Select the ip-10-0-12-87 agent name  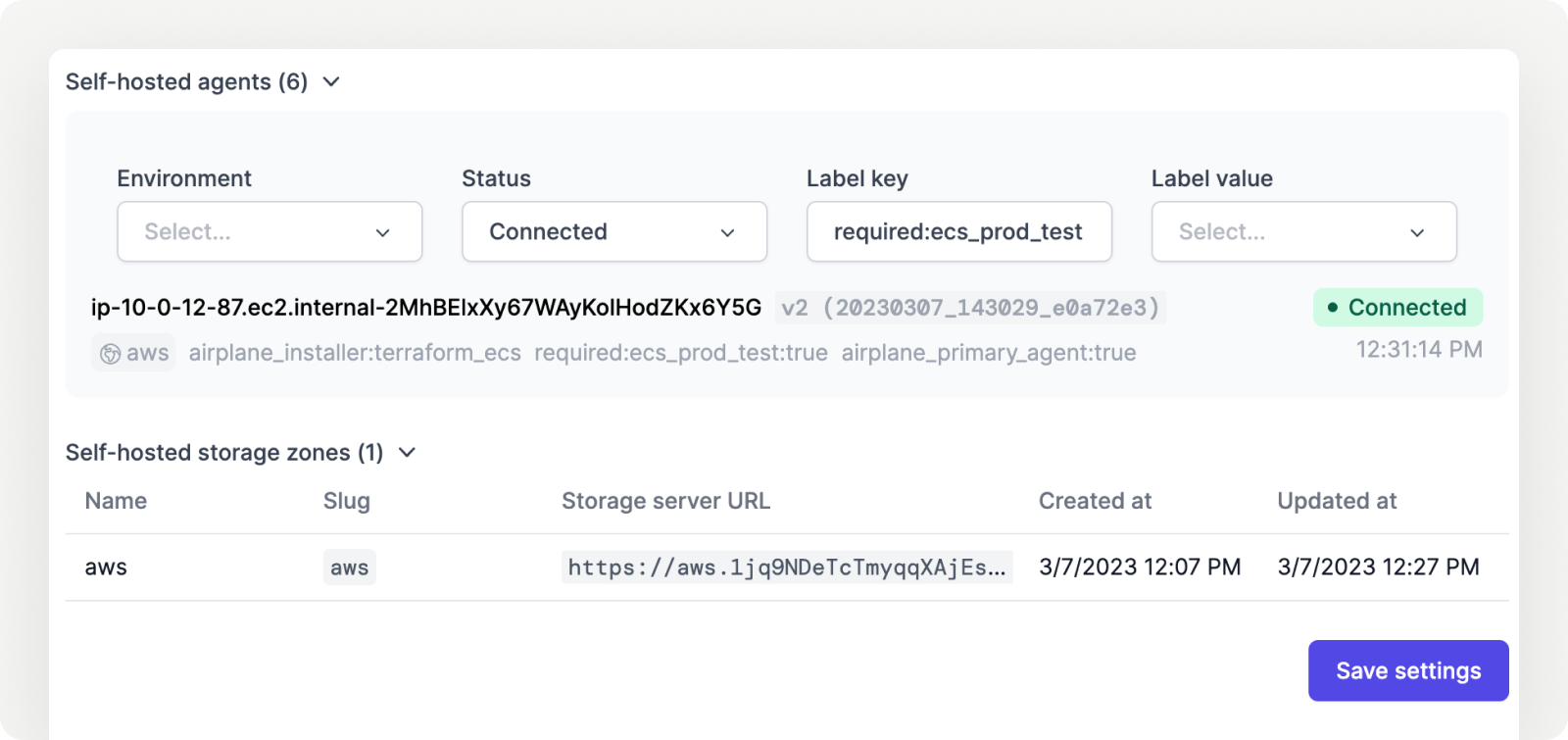tap(426, 308)
